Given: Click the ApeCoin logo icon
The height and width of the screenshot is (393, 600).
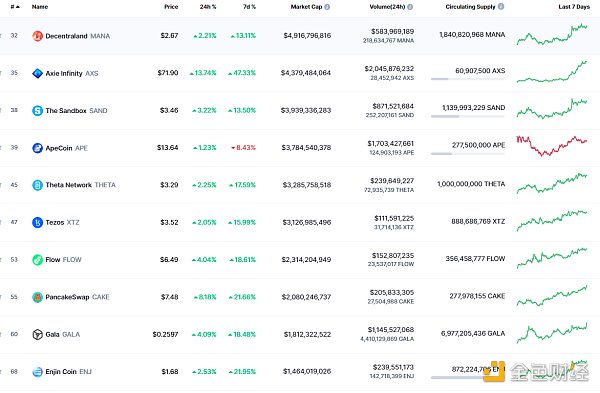Looking at the screenshot, I should coord(37,148).
